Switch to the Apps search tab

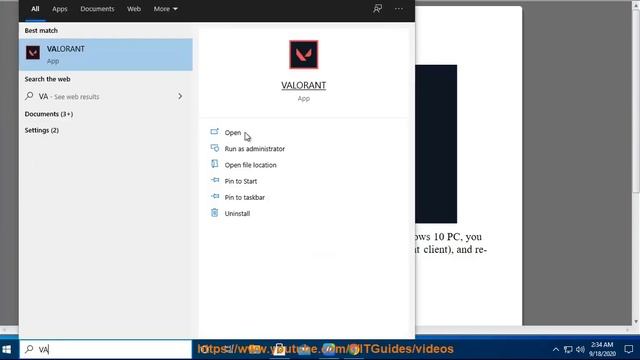point(60,9)
